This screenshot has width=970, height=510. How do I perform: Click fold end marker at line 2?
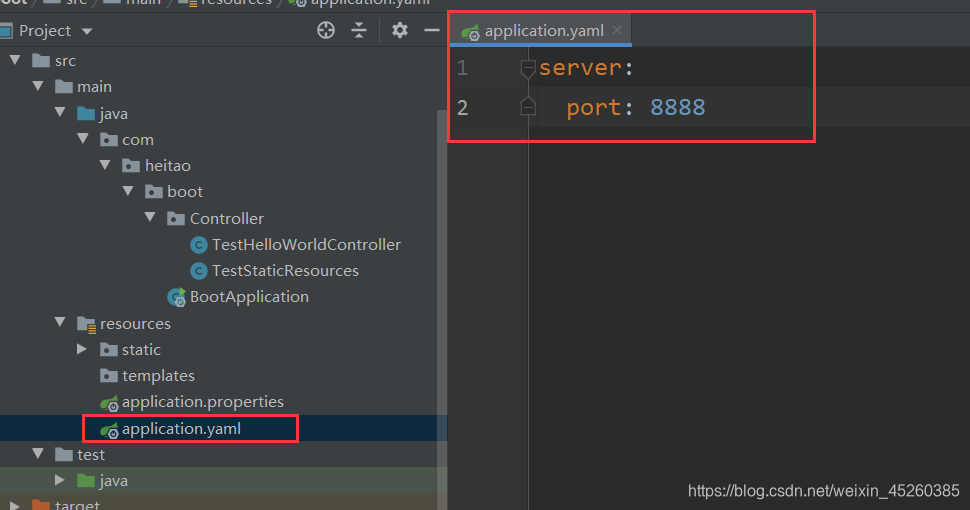click(527, 106)
